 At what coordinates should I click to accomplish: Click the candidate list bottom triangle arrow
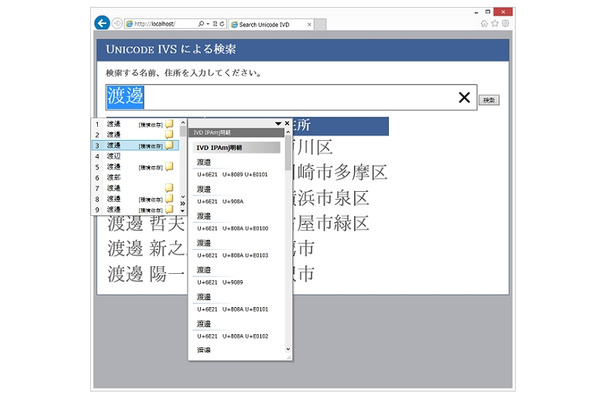182,211
